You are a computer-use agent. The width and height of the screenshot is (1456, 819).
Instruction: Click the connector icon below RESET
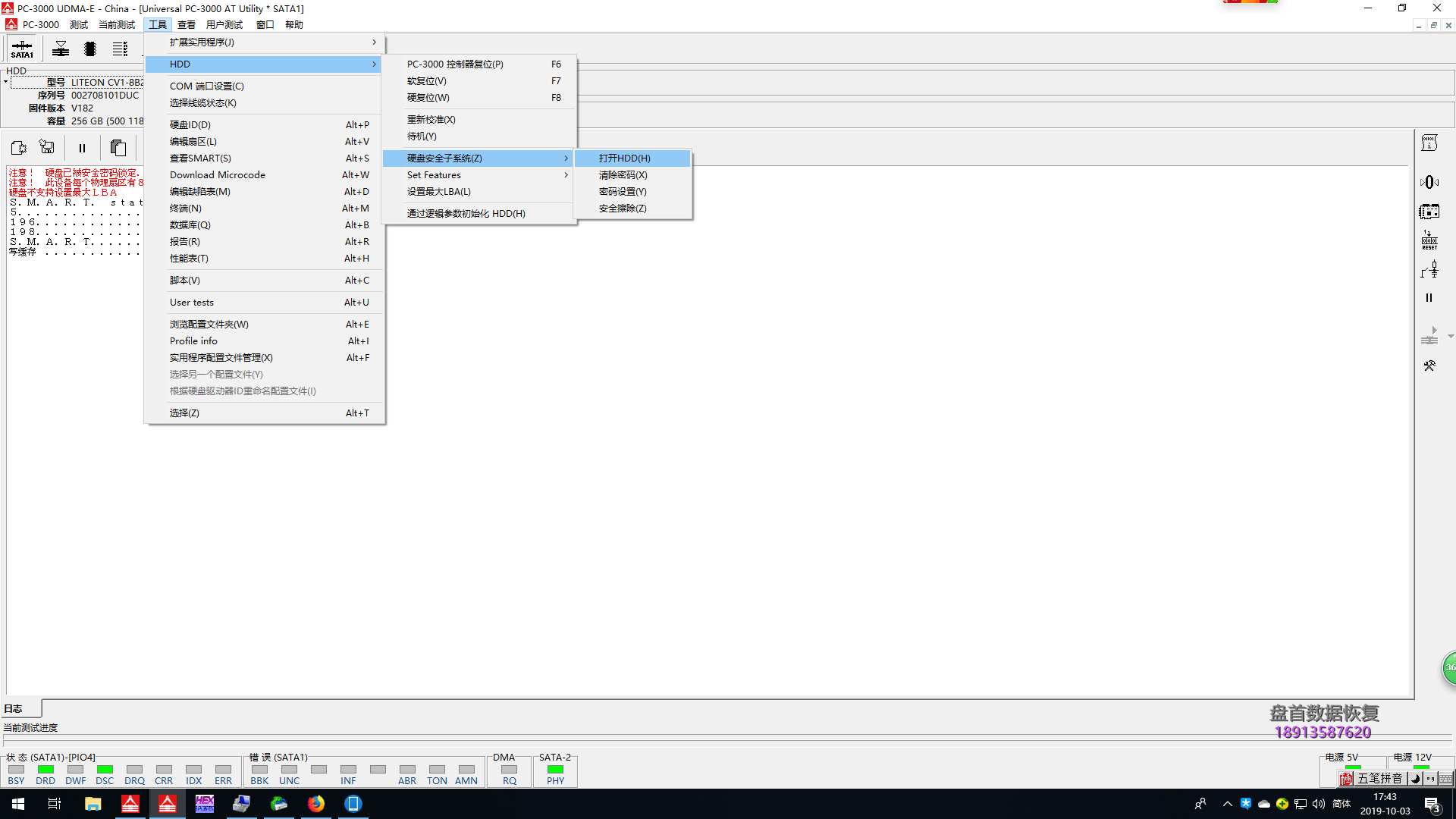coord(1429,269)
